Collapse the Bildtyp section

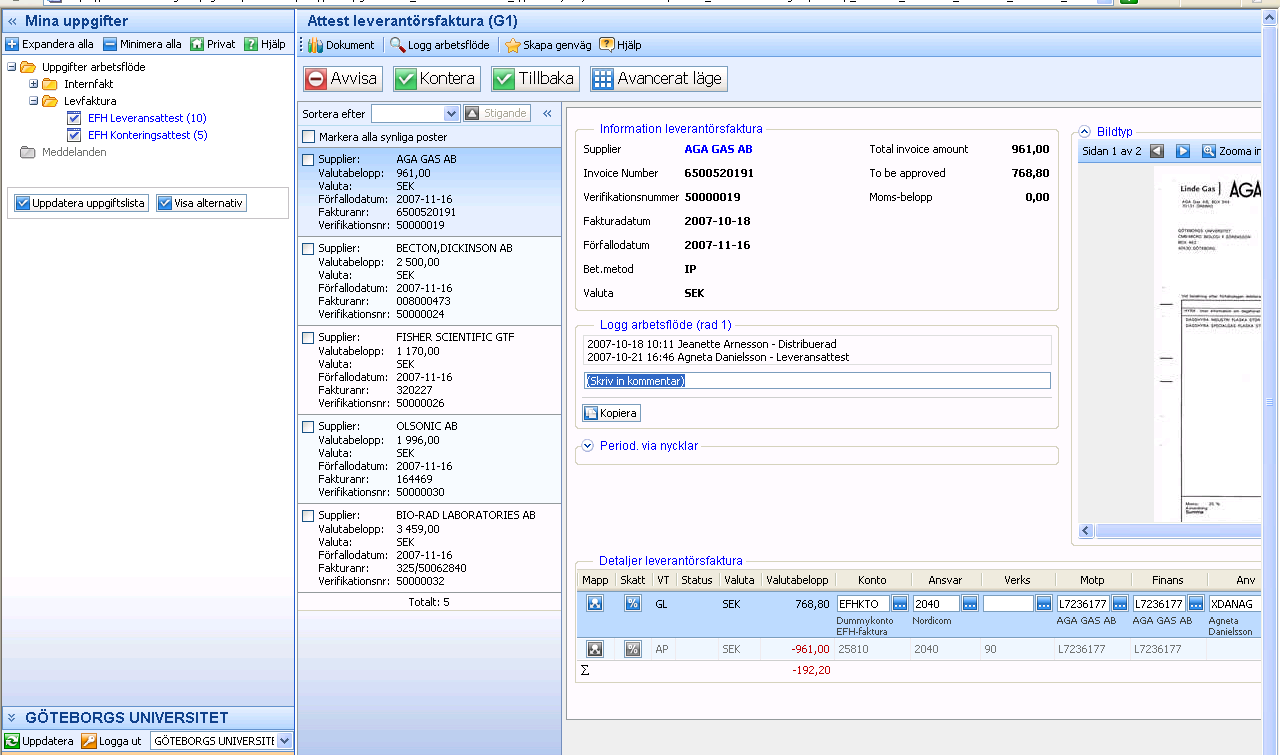[x=1084, y=132]
